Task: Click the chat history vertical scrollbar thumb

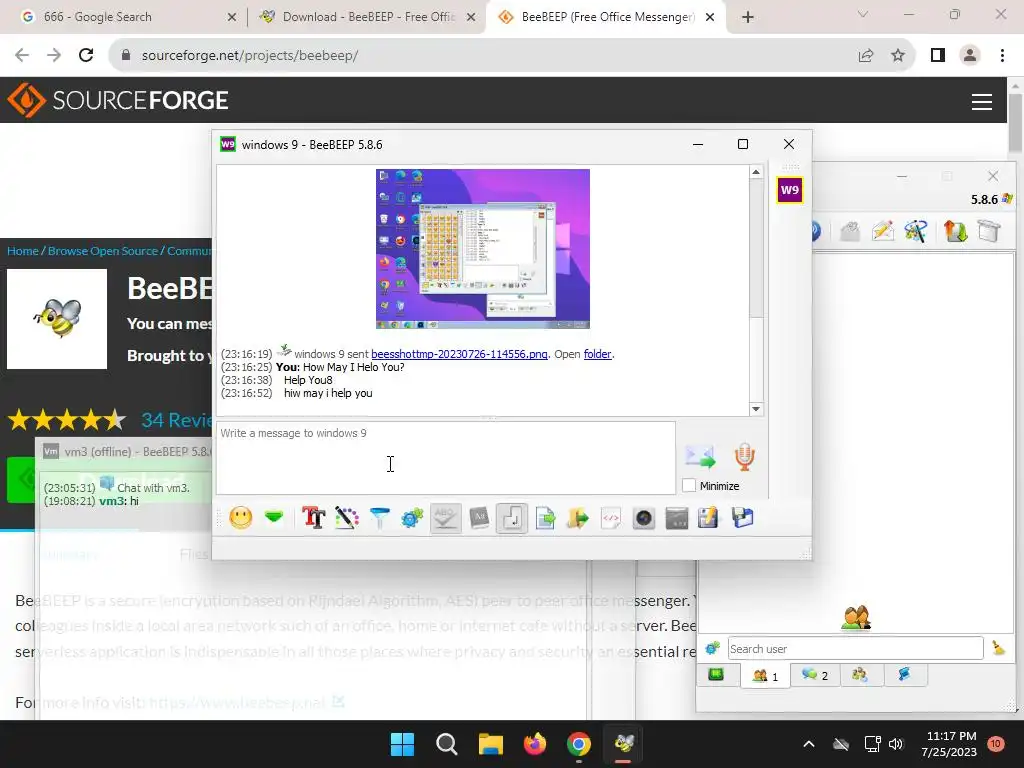Action: coord(756,248)
